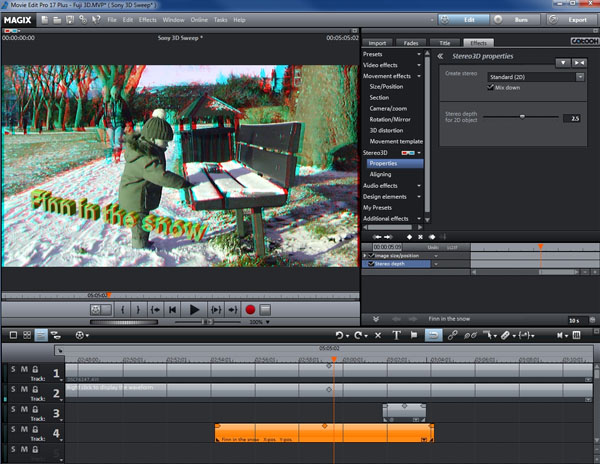Play the selected range button

[216, 309]
